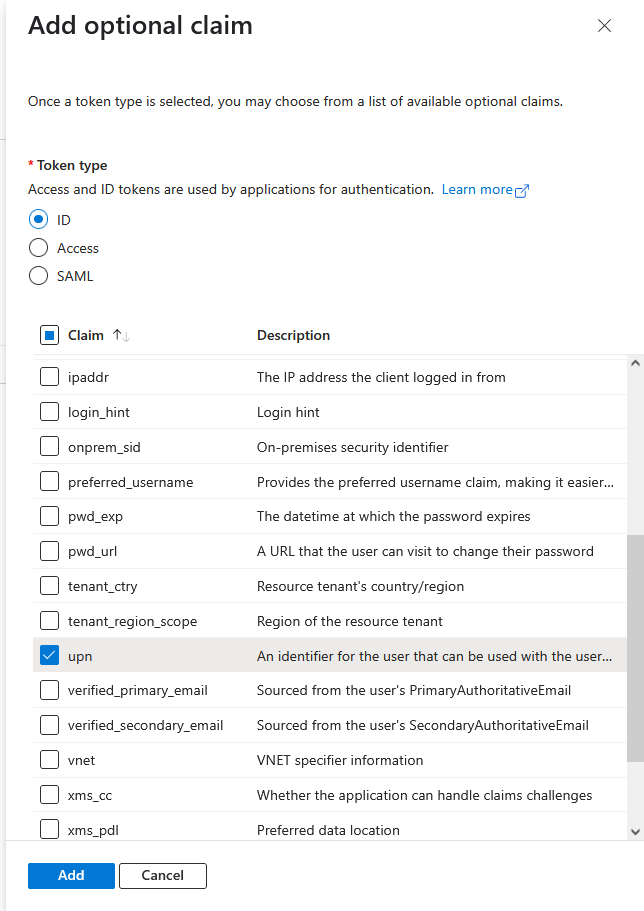The height and width of the screenshot is (911, 644).
Task: Select the preferred_username claim checkbox
Action: point(49,482)
